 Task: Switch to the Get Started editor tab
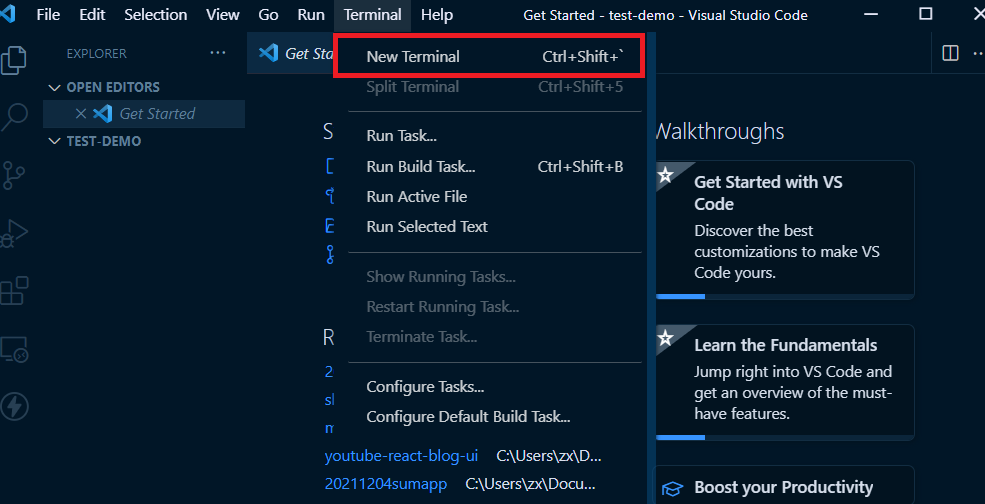point(291,53)
